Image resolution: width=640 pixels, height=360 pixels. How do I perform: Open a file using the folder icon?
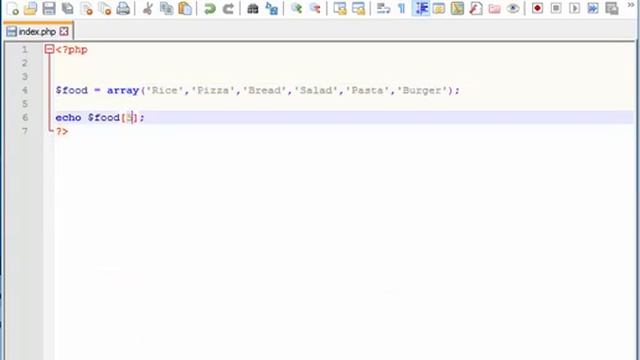(31, 8)
